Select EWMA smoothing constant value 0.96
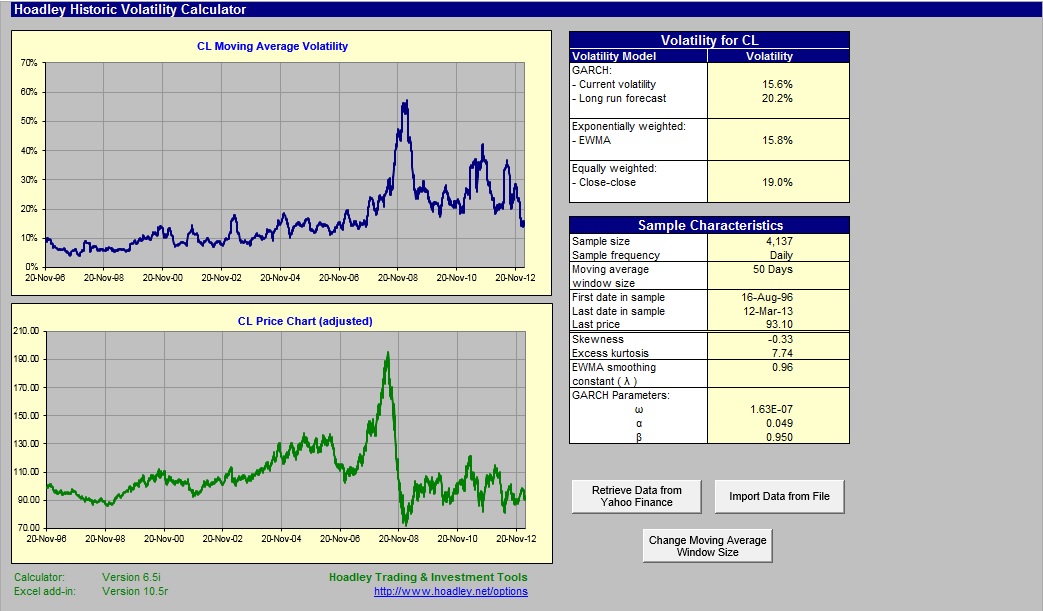The width and height of the screenshot is (1043, 611). (782, 367)
